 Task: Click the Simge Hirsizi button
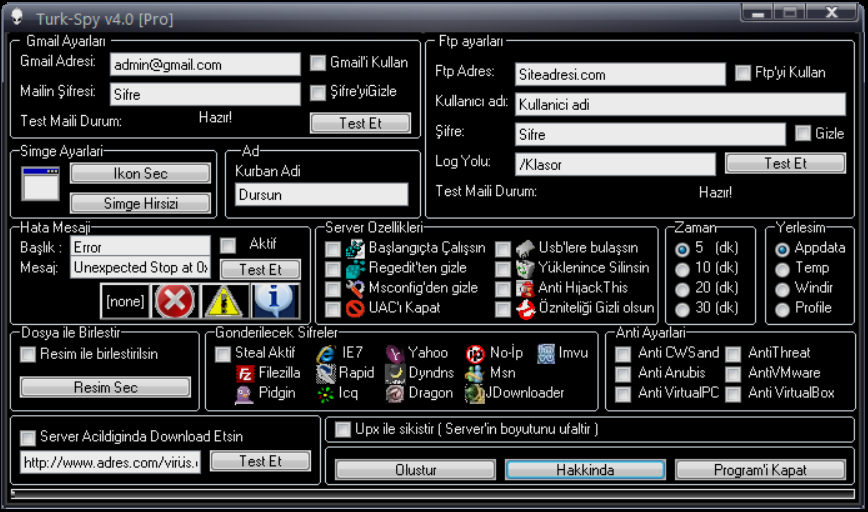pos(141,203)
